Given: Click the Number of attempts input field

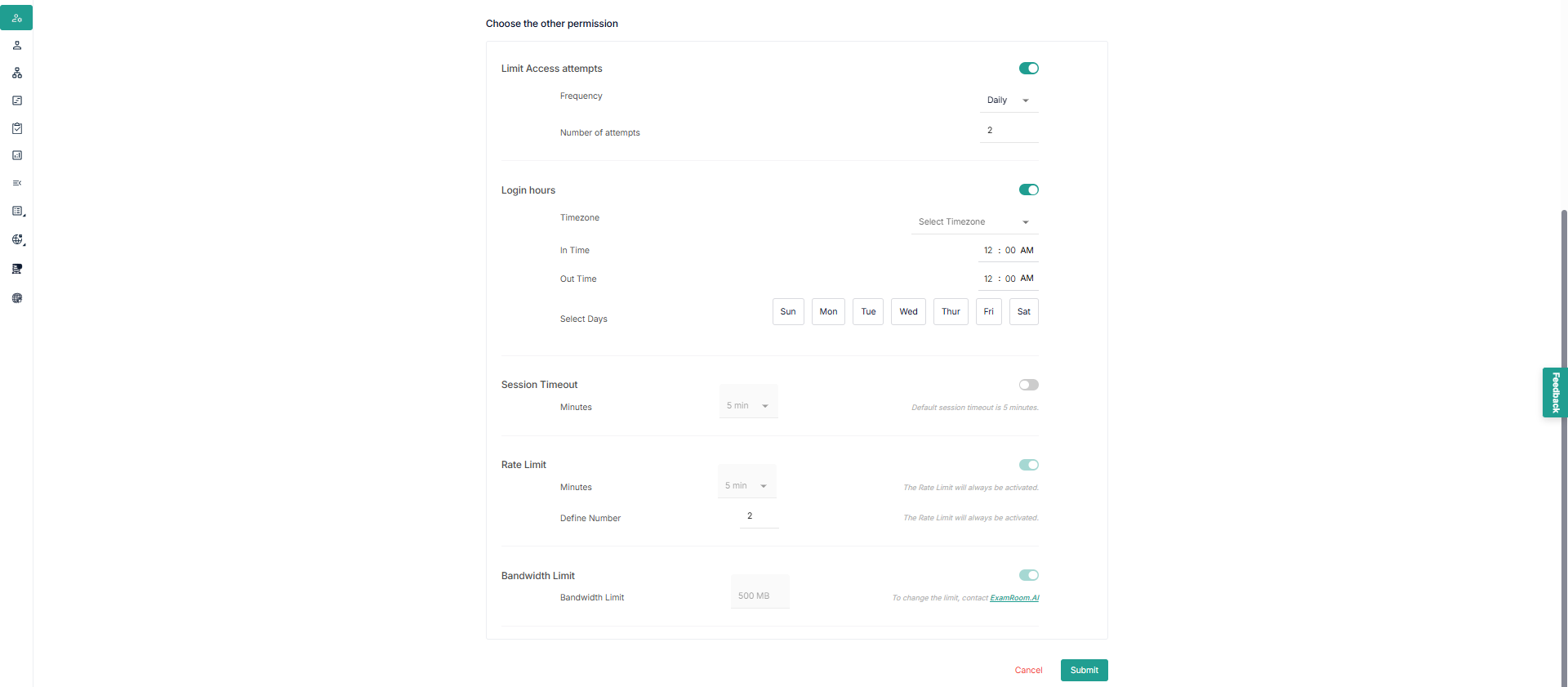Looking at the screenshot, I should (1009, 131).
